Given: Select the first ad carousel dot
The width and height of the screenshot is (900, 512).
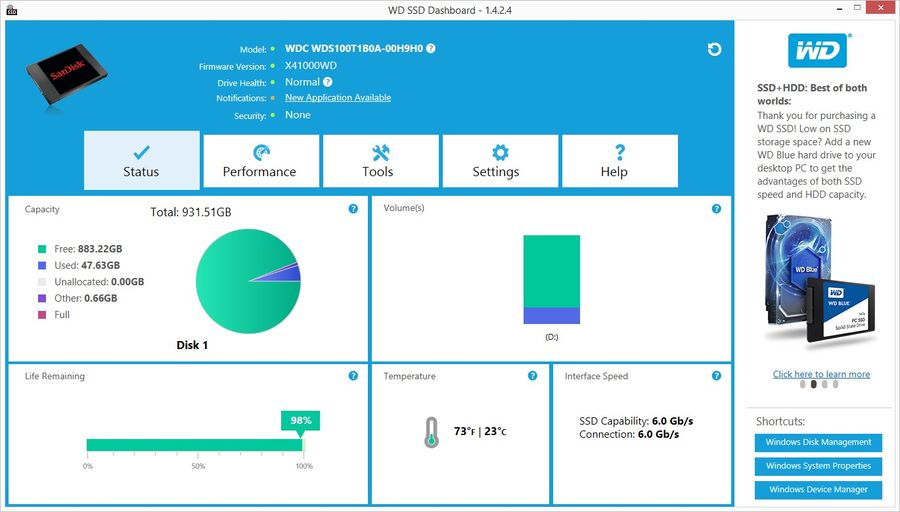Looking at the screenshot, I should coord(802,385).
